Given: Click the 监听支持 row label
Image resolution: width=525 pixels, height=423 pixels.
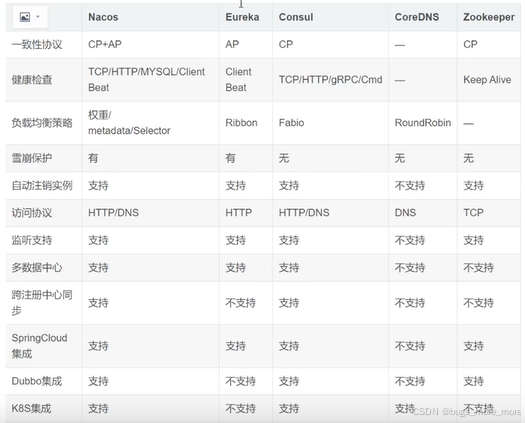Looking at the screenshot, I should pyautogui.click(x=32, y=240).
